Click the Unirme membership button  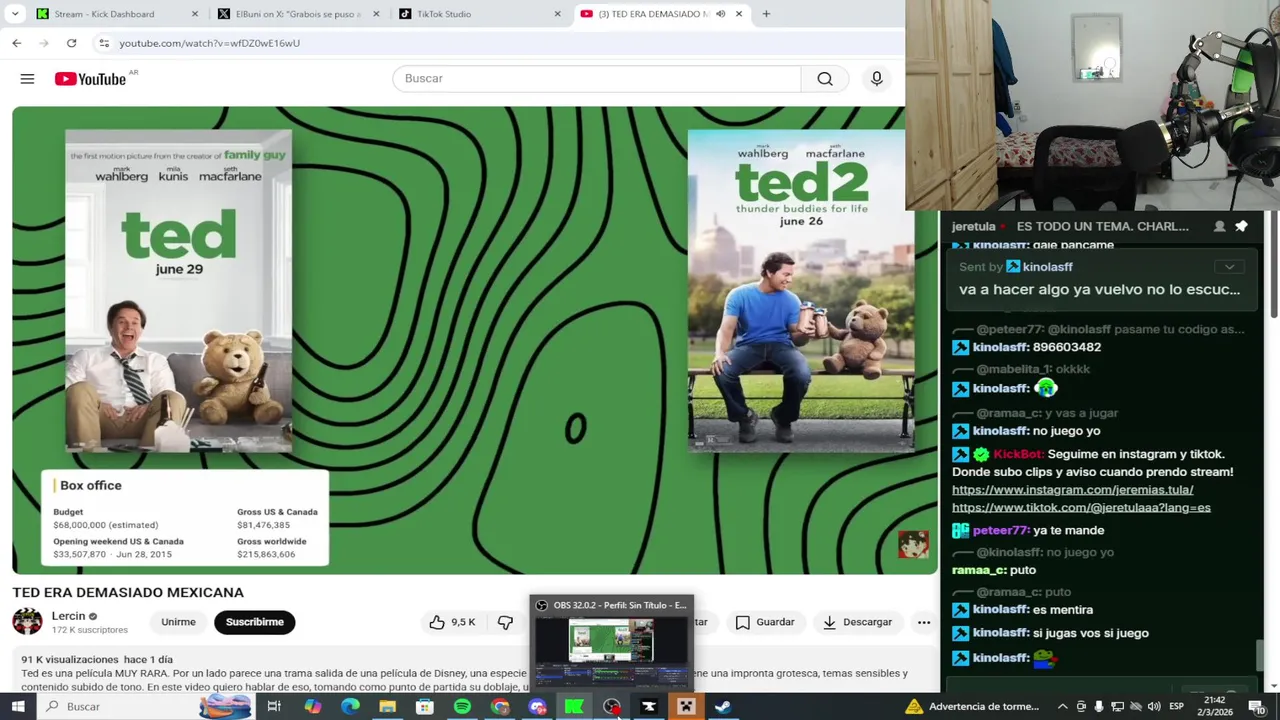coord(178,622)
